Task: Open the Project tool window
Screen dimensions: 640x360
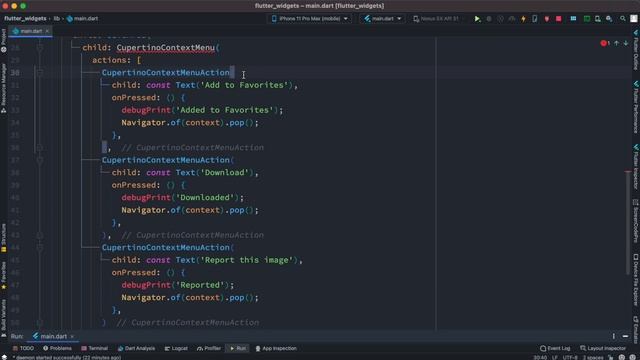Action: tap(4, 40)
